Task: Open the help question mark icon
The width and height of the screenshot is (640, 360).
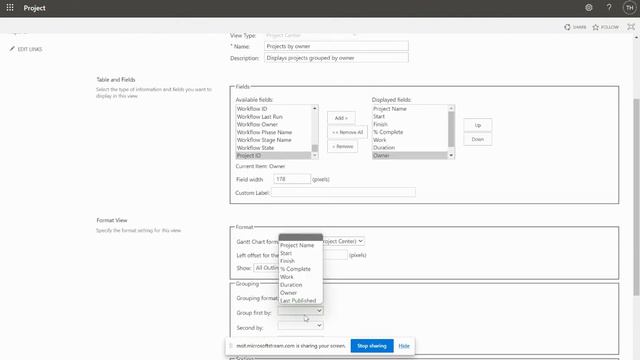Action: tap(609, 7)
